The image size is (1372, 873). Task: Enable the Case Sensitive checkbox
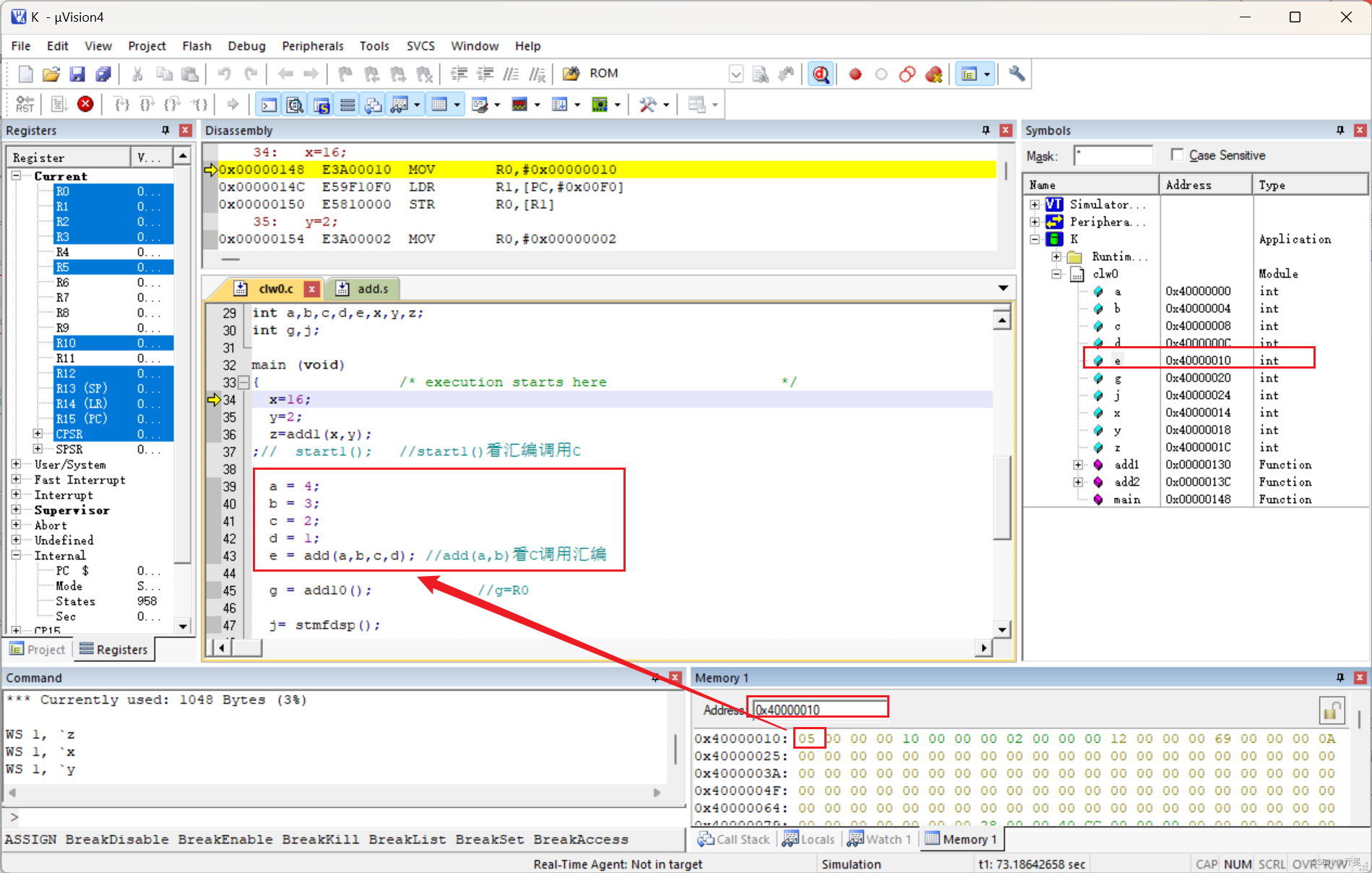(x=1177, y=155)
